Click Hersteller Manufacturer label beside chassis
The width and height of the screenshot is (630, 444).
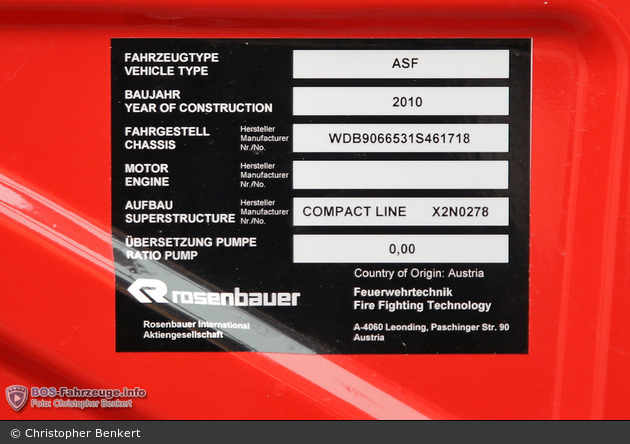click(x=264, y=138)
